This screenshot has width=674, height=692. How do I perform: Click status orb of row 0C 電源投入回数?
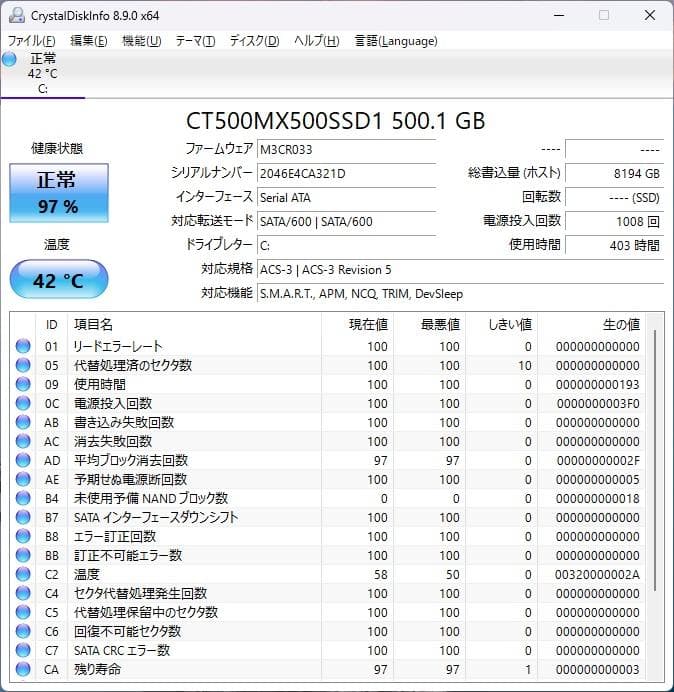point(23,403)
